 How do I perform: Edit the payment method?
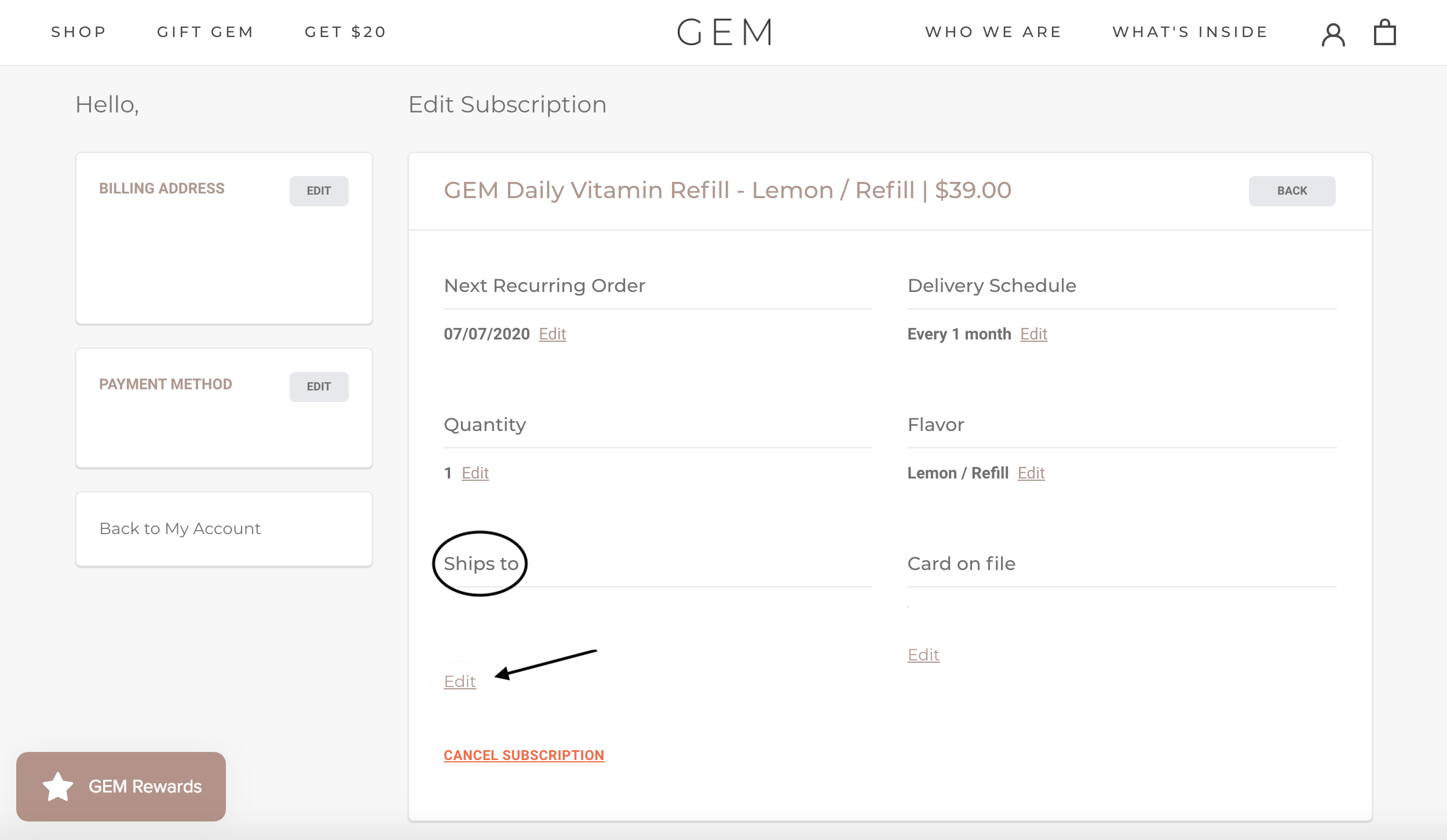319,386
